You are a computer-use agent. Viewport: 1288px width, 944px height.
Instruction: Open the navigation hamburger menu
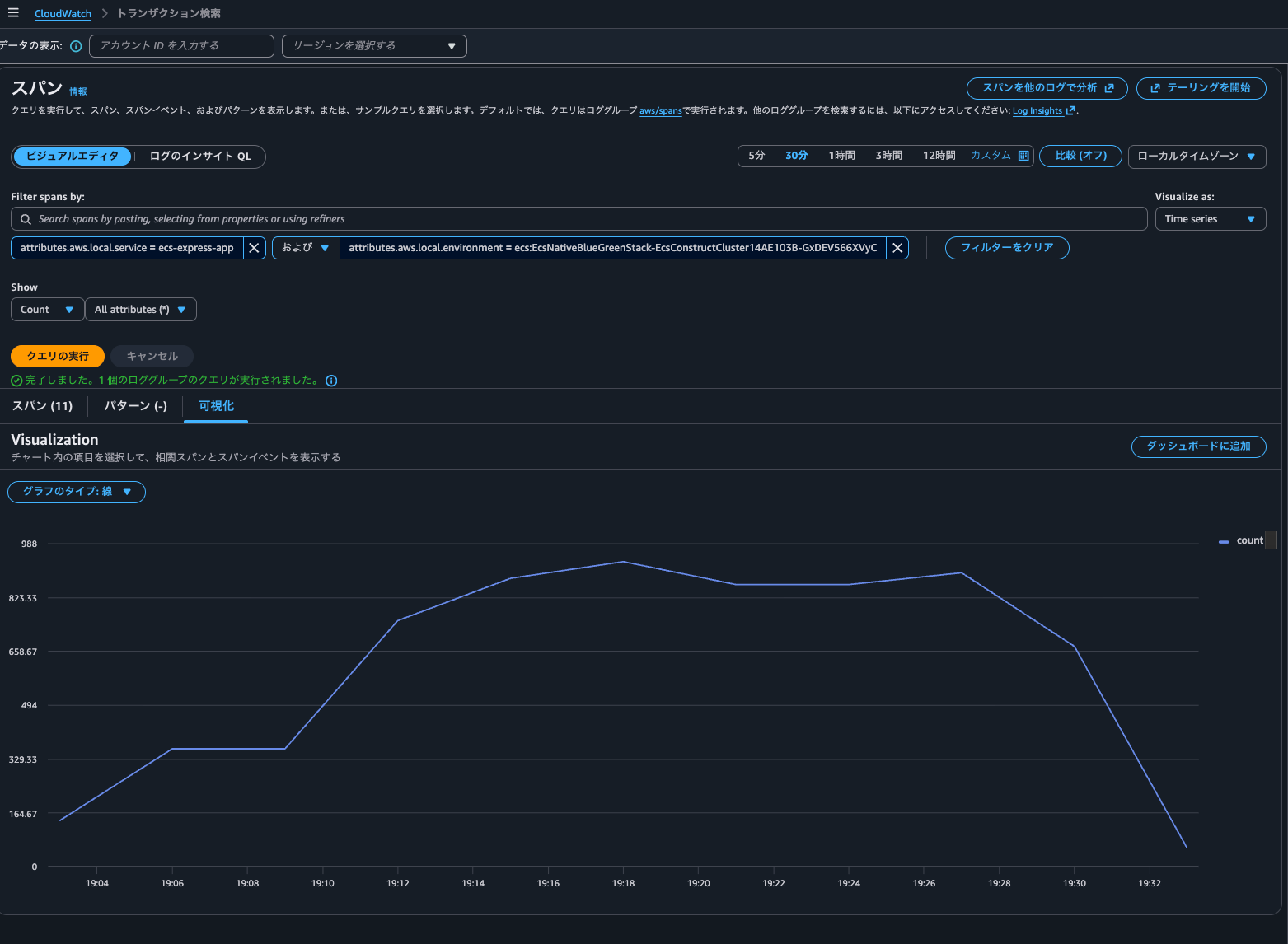pyautogui.click(x=12, y=12)
